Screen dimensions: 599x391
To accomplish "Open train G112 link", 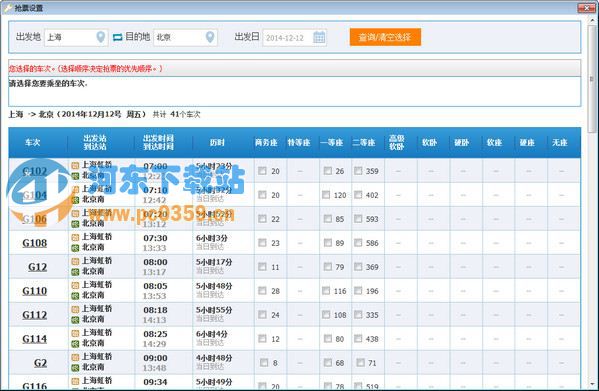I will (x=35, y=315).
